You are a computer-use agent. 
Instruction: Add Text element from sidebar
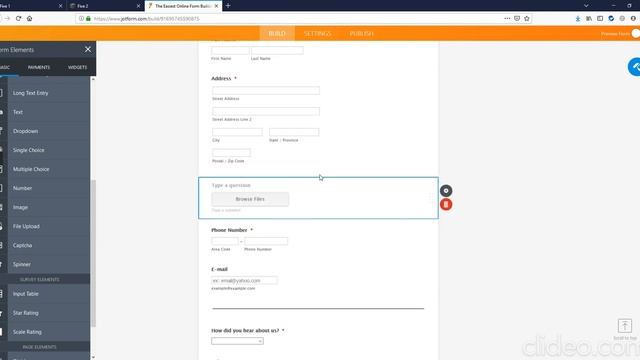click(x=45, y=112)
